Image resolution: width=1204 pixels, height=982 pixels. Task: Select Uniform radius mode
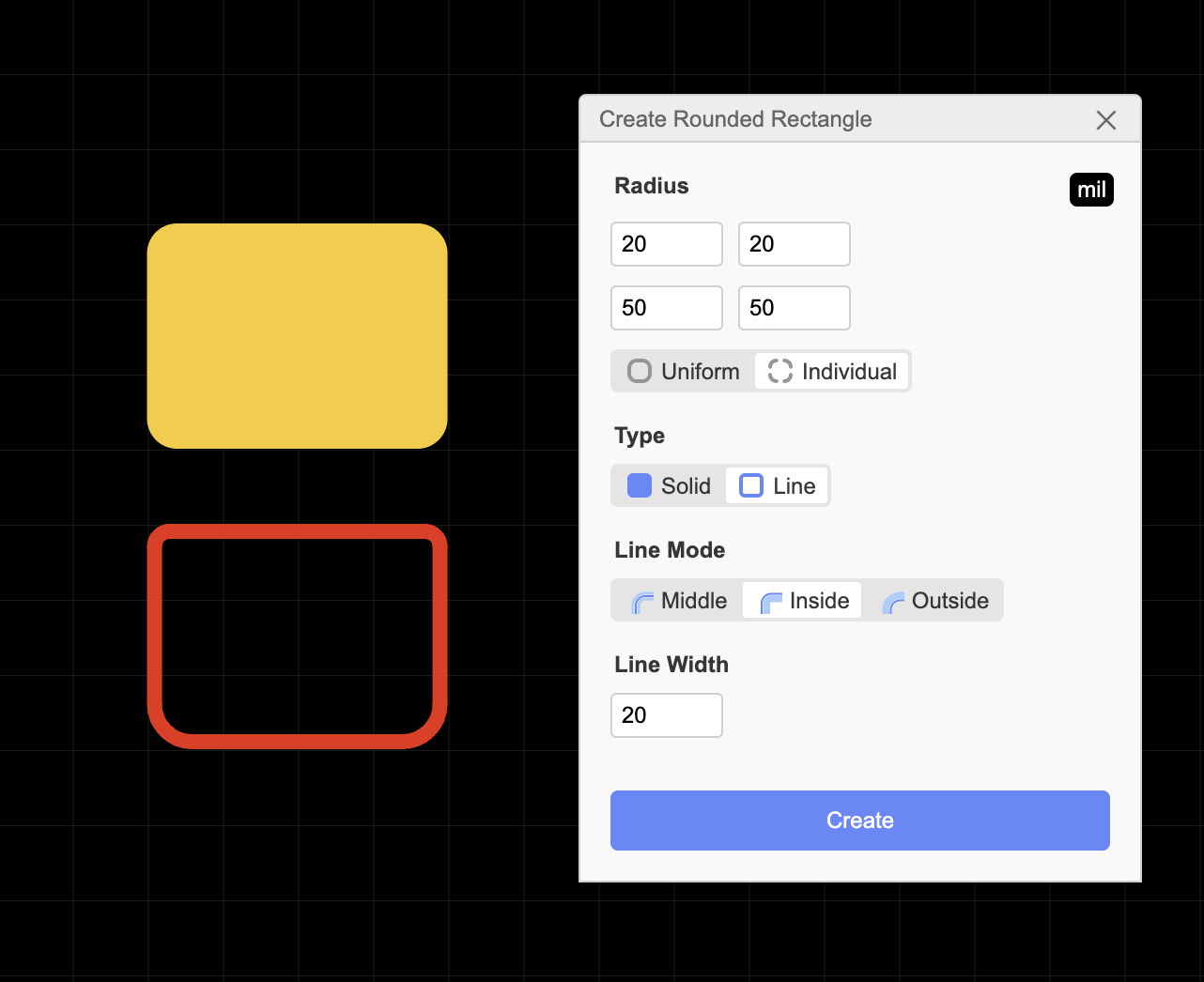click(684, 372)
